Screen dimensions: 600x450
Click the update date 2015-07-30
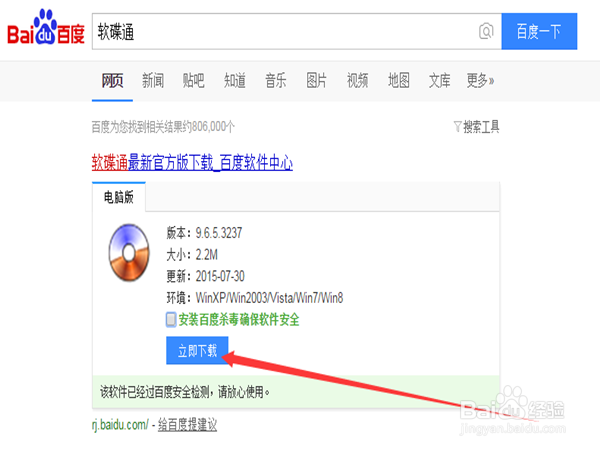pyautogui.click(x=220, y=276)
